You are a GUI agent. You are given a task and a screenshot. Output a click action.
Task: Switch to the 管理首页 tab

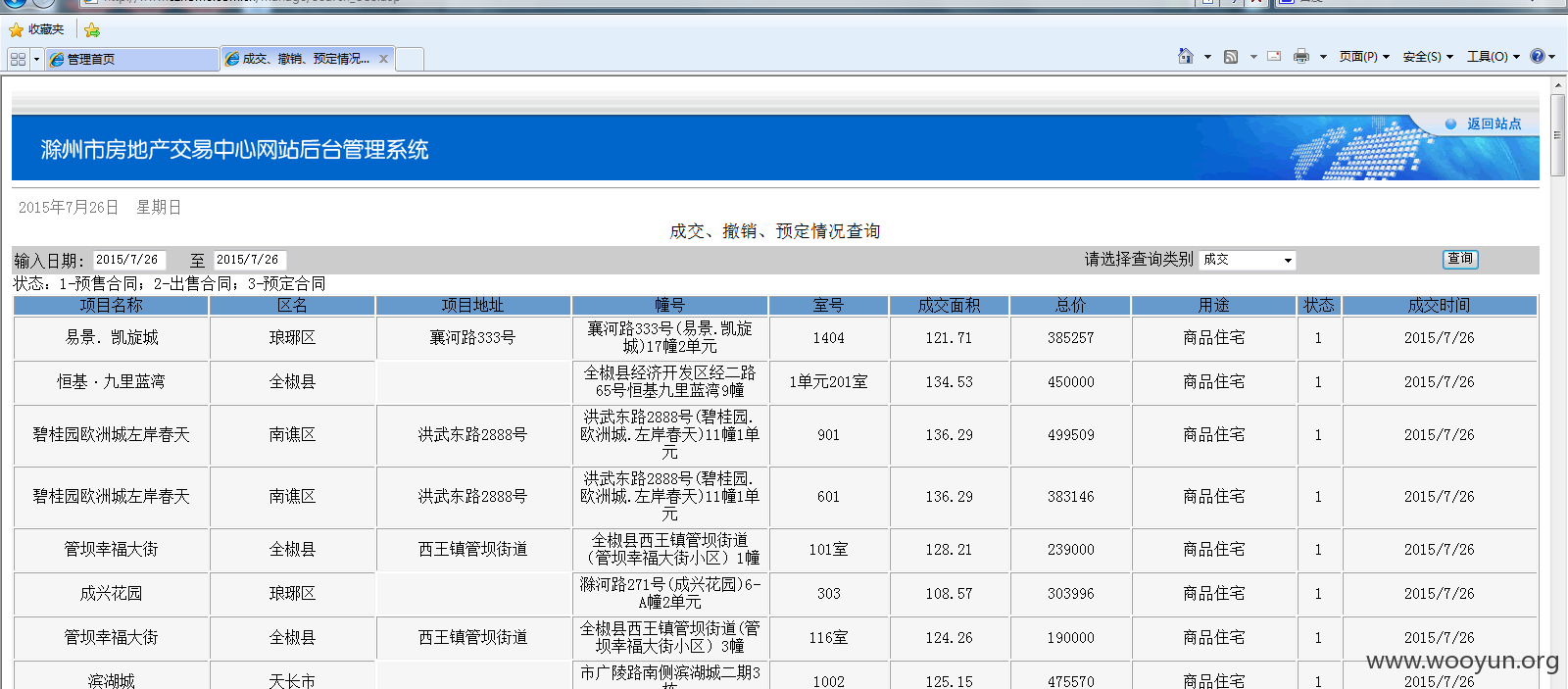131,59
